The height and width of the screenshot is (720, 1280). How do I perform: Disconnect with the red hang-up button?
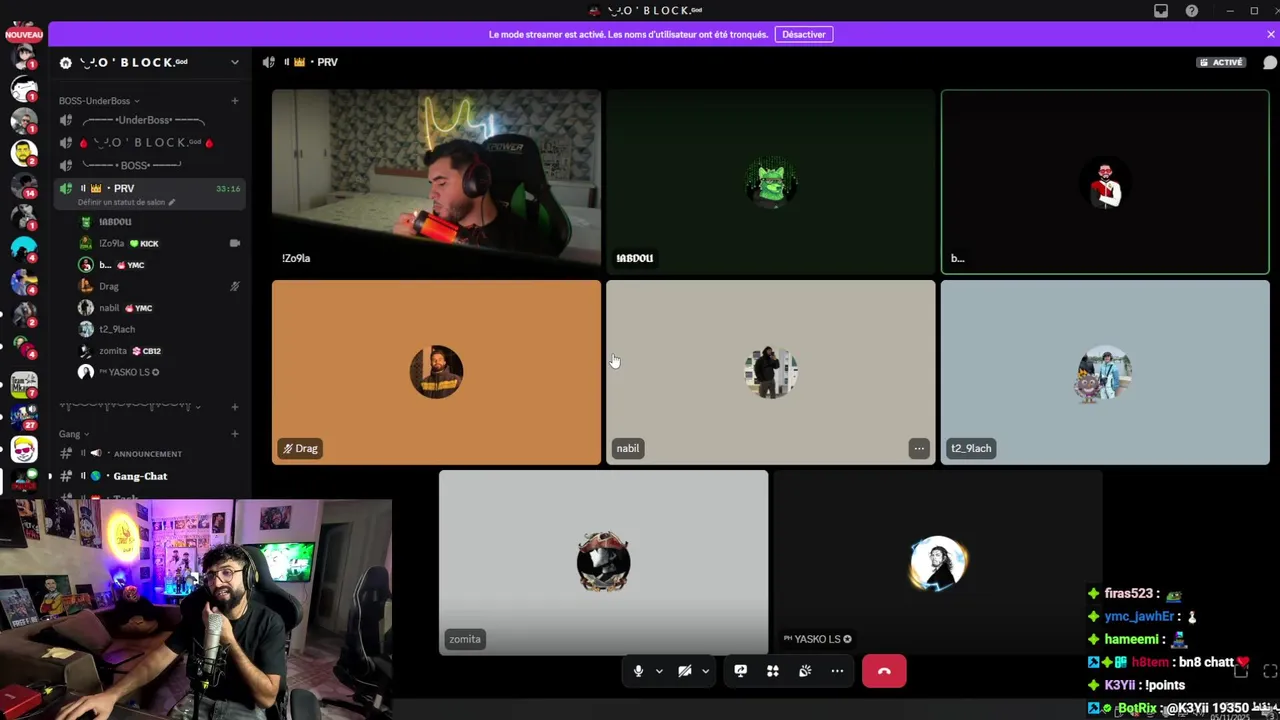click(884, 671)
